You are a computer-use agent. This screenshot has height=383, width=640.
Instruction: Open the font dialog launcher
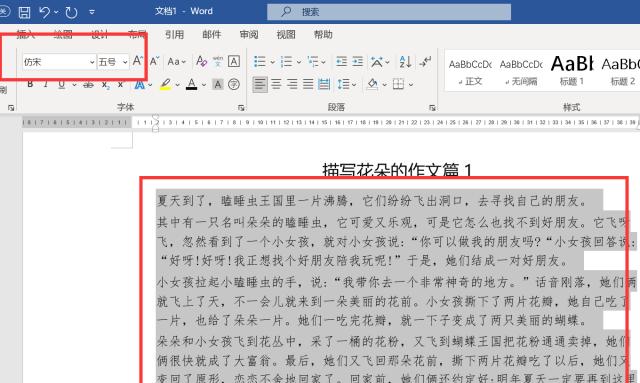[241, 108]
